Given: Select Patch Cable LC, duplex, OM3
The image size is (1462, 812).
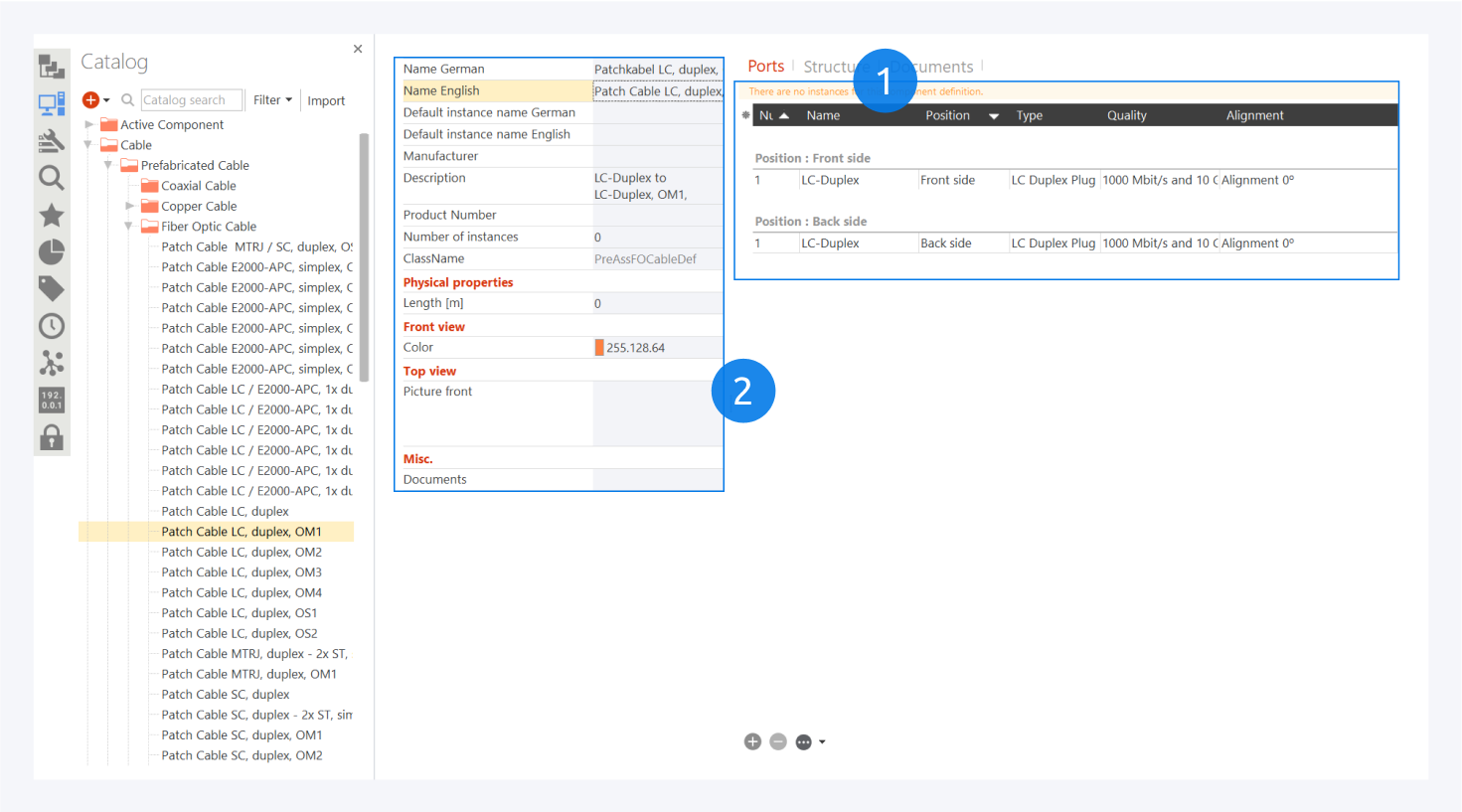Looking at the screenshot, I should tap(242, 572).
